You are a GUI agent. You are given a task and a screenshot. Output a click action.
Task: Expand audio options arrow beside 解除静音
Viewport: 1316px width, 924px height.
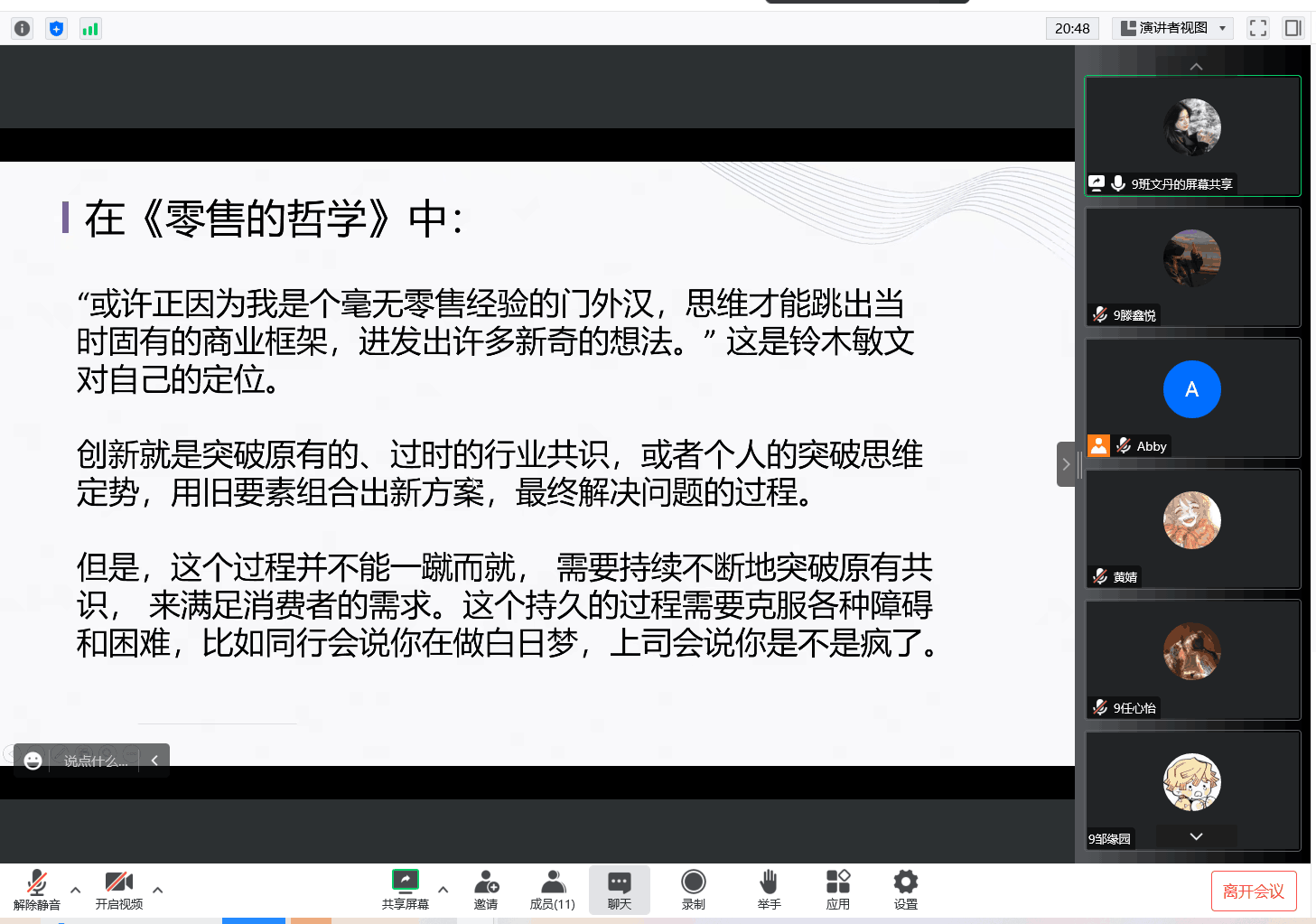coord(76,890)
